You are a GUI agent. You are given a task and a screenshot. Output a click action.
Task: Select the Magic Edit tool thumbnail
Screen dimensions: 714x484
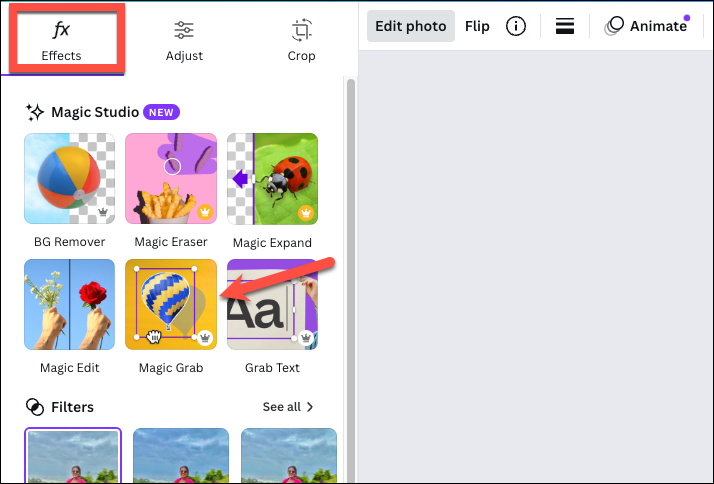(70, 304)
